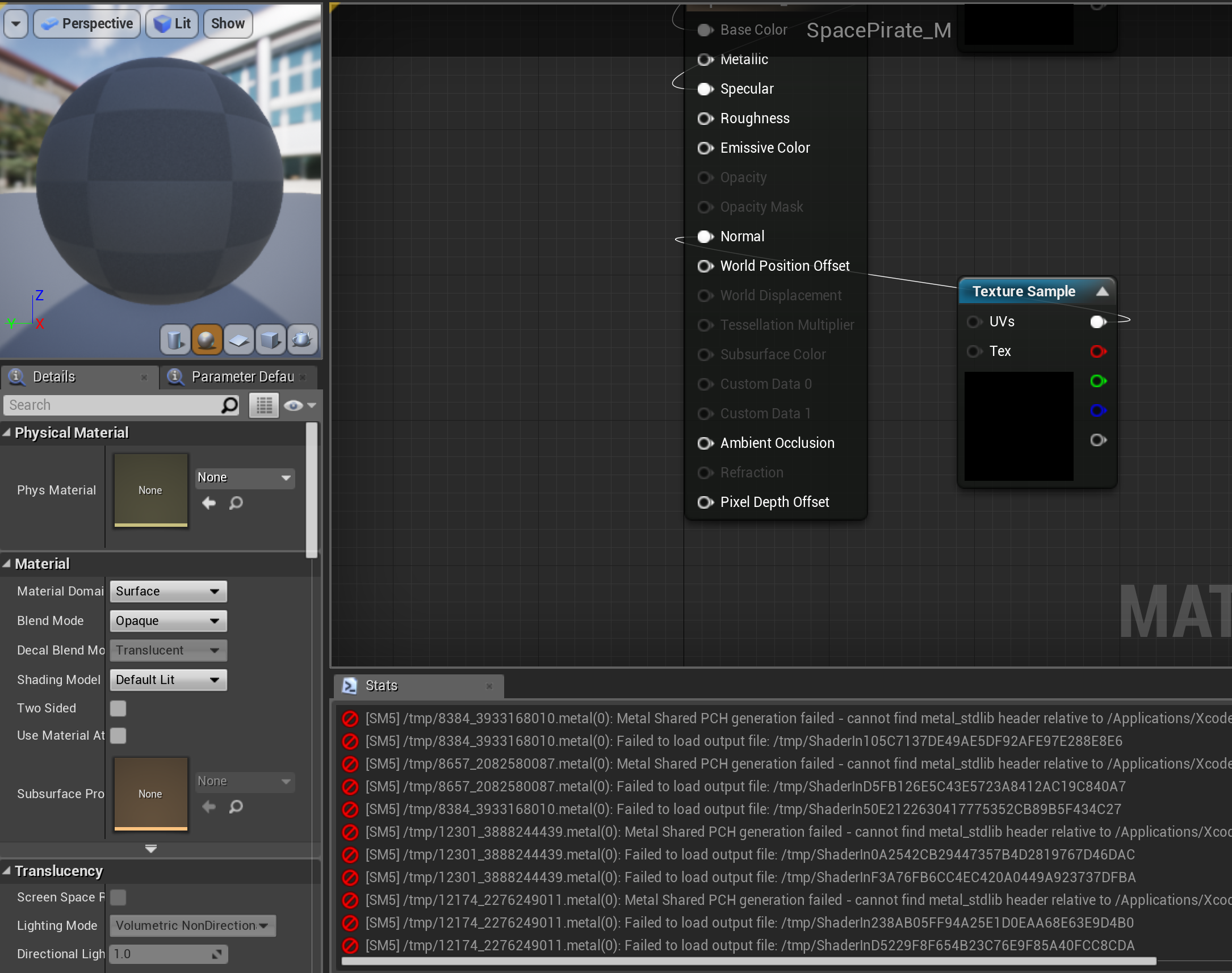Image resolution: width=1232 pixels, height=973 pixels.
Task: Open the Blend Mode dropdown
Action: coord(168,621)
